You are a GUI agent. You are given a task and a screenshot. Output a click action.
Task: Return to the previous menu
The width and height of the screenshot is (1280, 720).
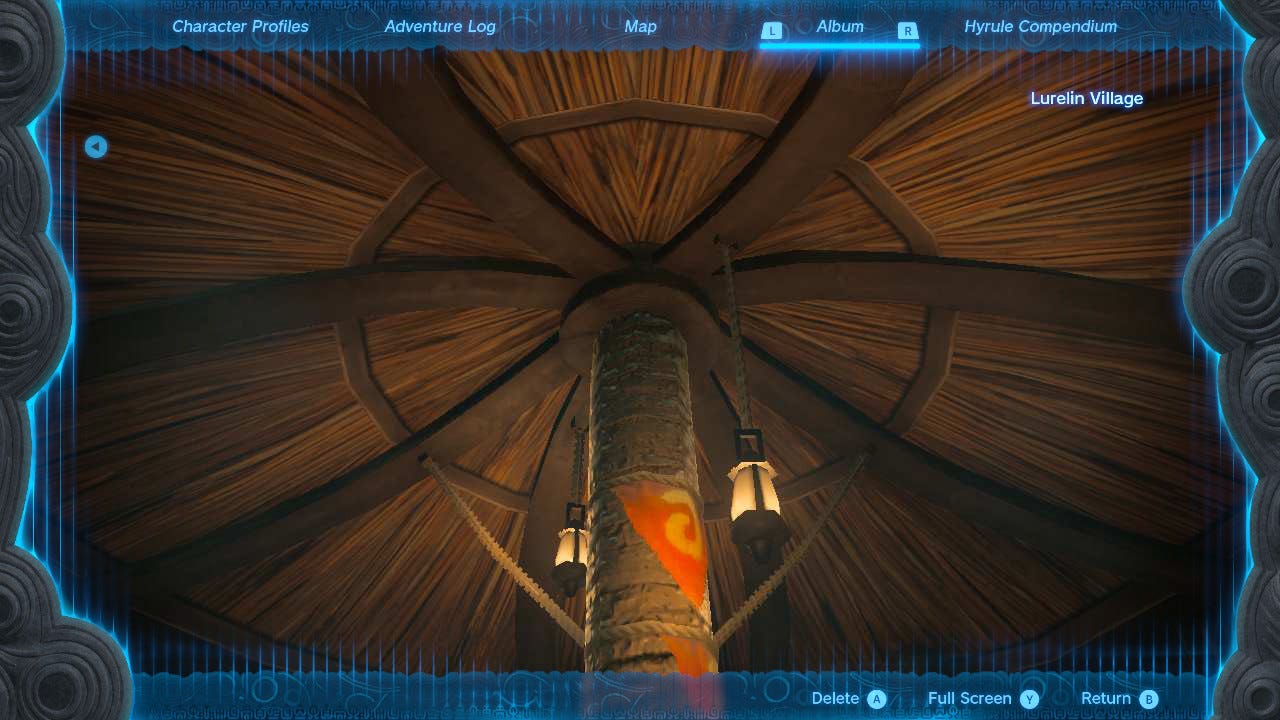1119,699
